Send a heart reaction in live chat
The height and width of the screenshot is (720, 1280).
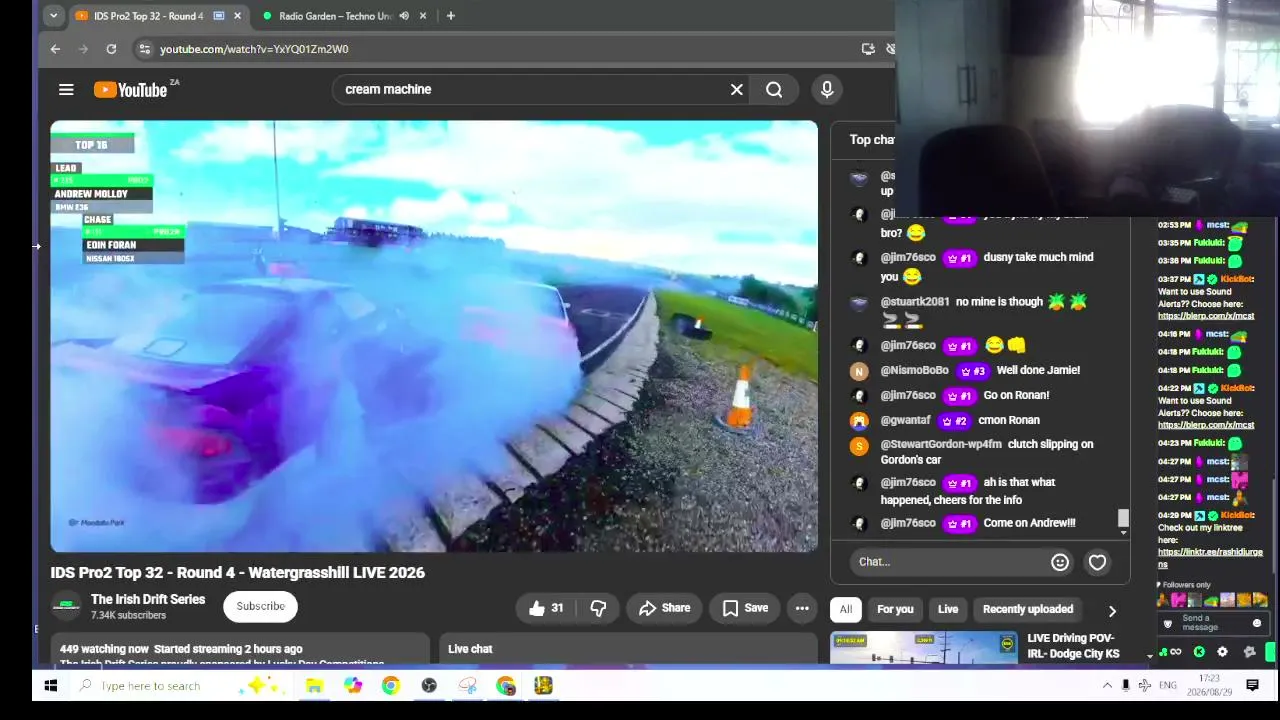tap(1097, 562)
